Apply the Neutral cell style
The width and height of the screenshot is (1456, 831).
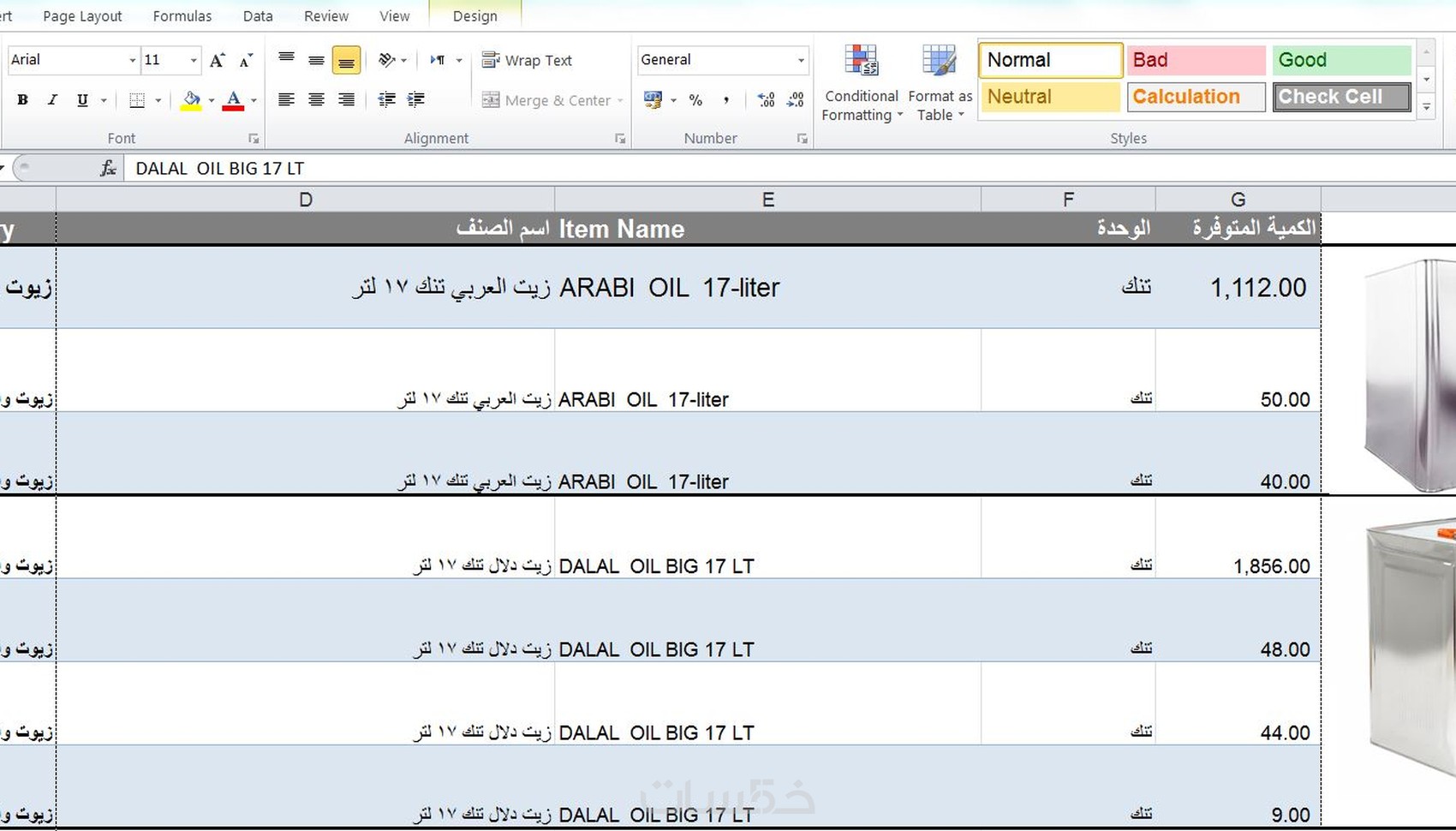[x=1051, y=97]
